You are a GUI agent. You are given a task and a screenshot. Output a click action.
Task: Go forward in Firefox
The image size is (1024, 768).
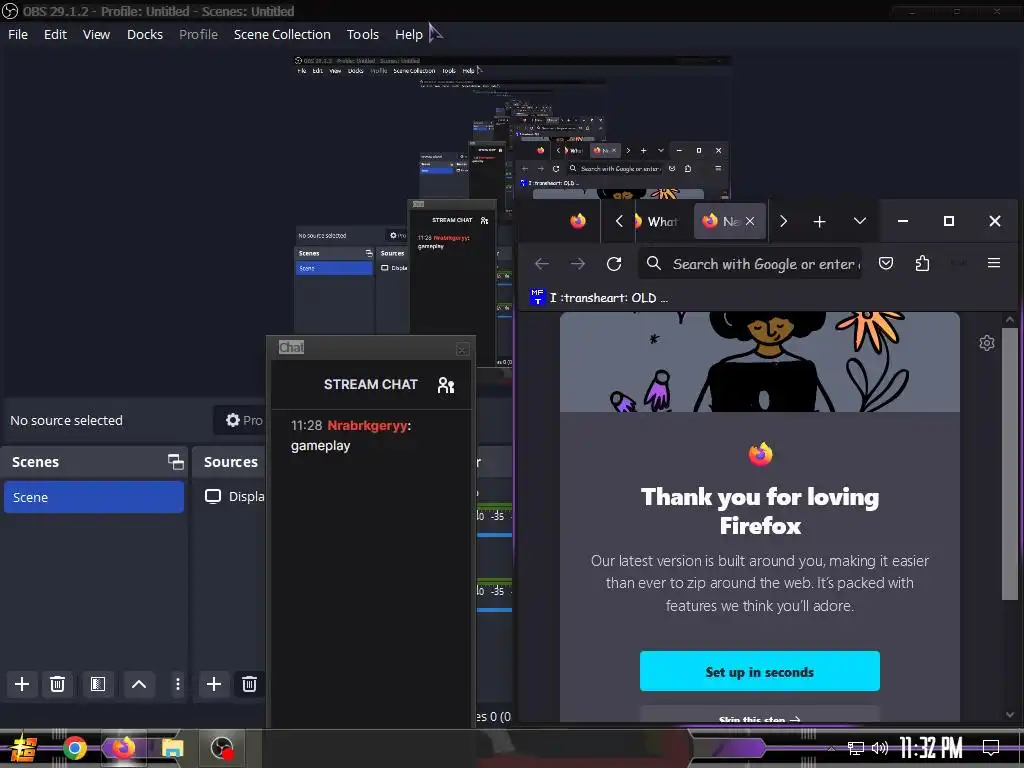pyautogui.click(x=578, y=264)
